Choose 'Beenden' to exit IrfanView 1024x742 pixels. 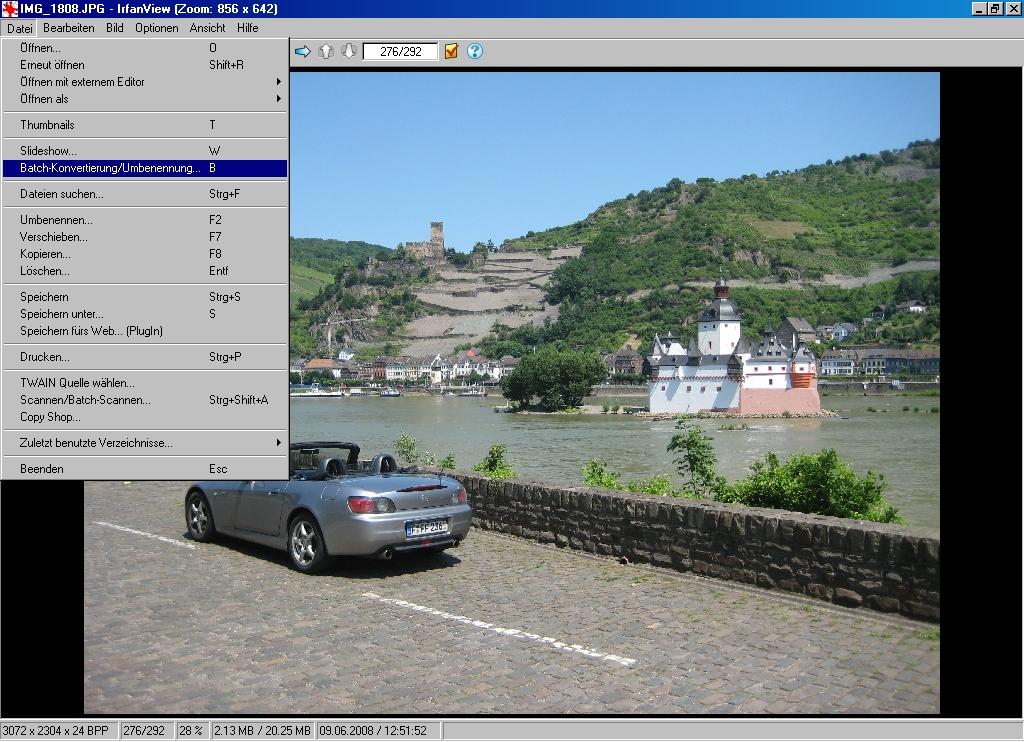tap(42, 469)
